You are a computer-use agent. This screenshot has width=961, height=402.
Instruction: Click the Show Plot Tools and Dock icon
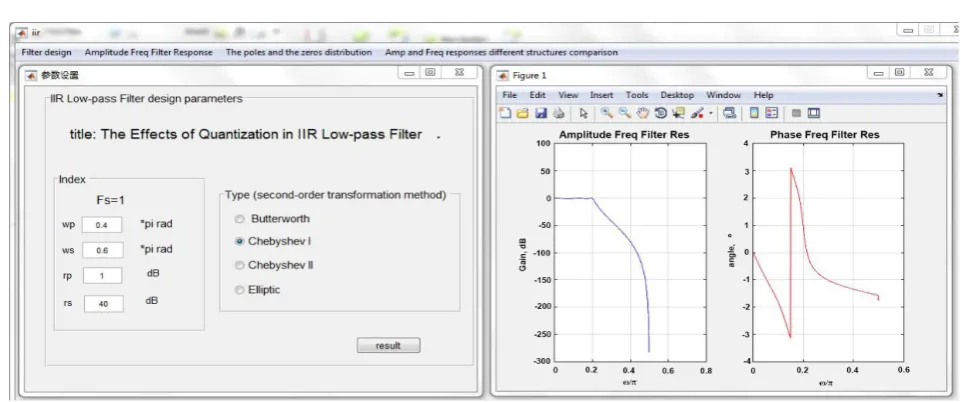click(814, 113)
